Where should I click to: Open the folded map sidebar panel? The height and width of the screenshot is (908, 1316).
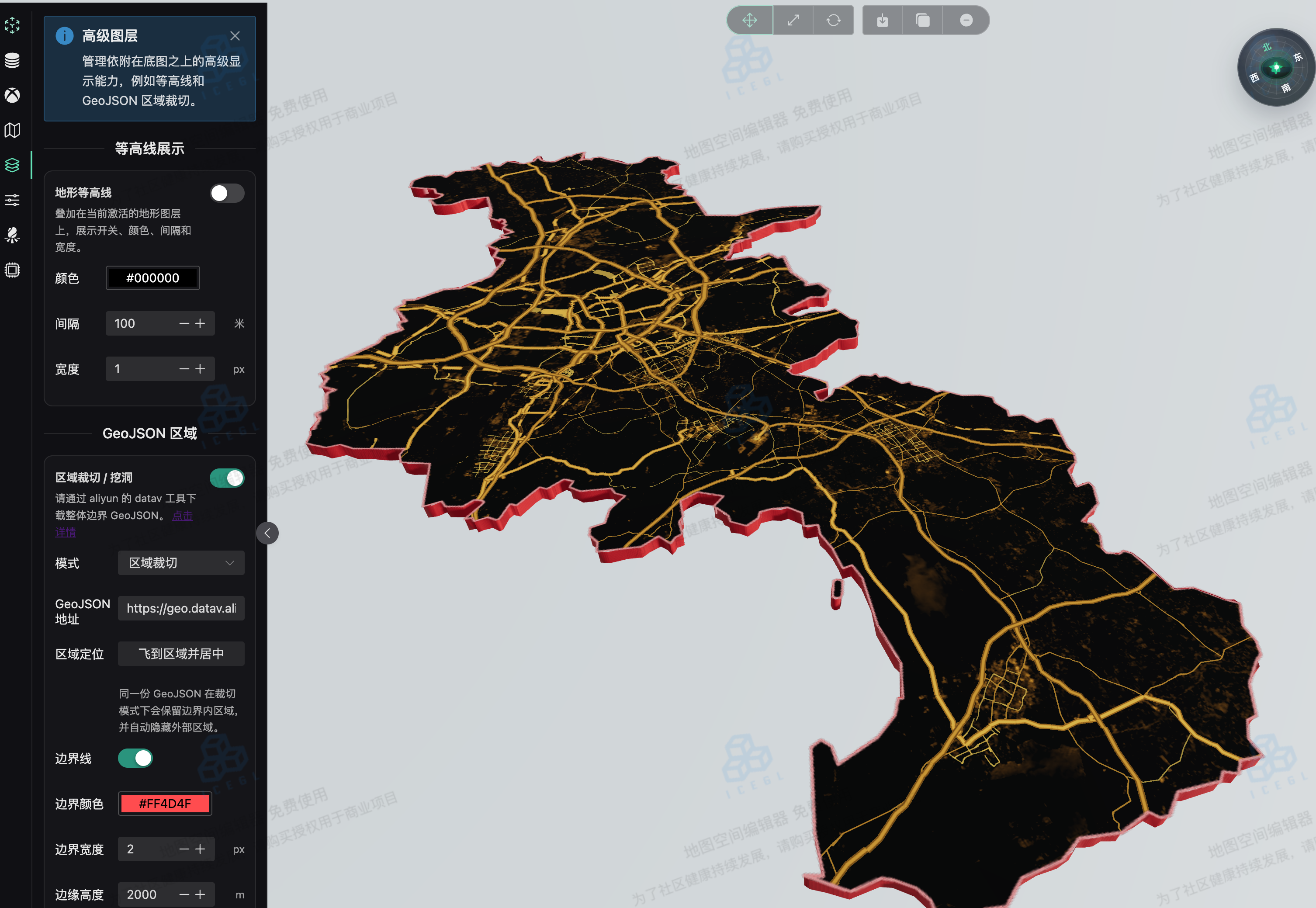point(13,130)
